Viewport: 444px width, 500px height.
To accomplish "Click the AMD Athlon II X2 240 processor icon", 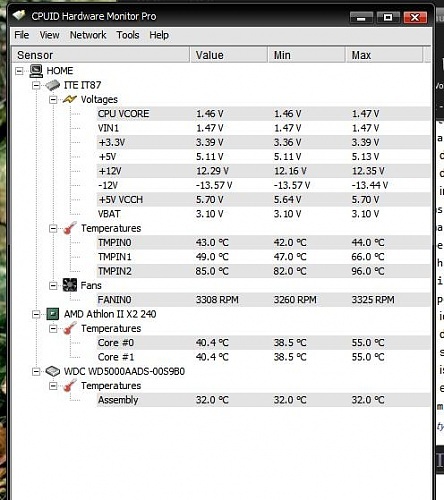I will pyautogui.click(x=53, y=314).
